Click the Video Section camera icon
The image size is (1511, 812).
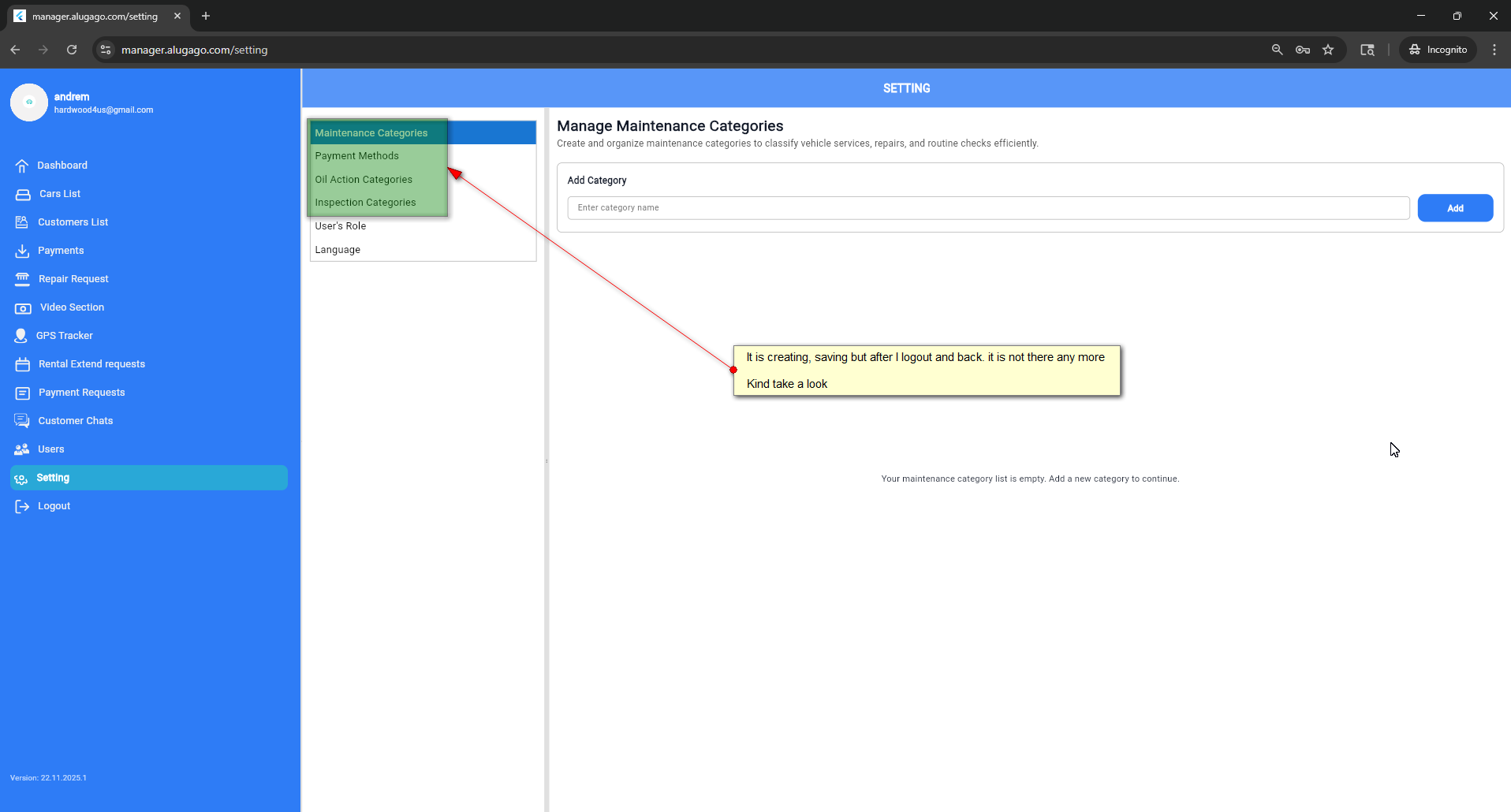click(23, 307)
